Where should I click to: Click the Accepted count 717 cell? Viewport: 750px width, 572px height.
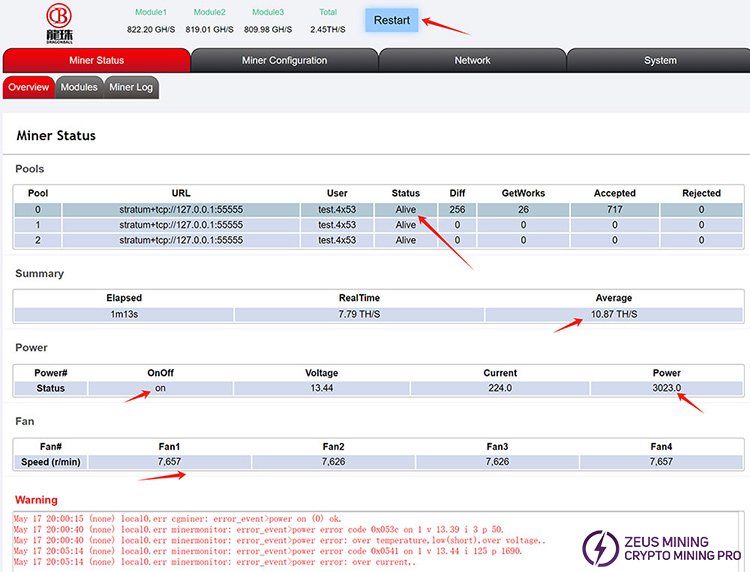pos(614,210)
